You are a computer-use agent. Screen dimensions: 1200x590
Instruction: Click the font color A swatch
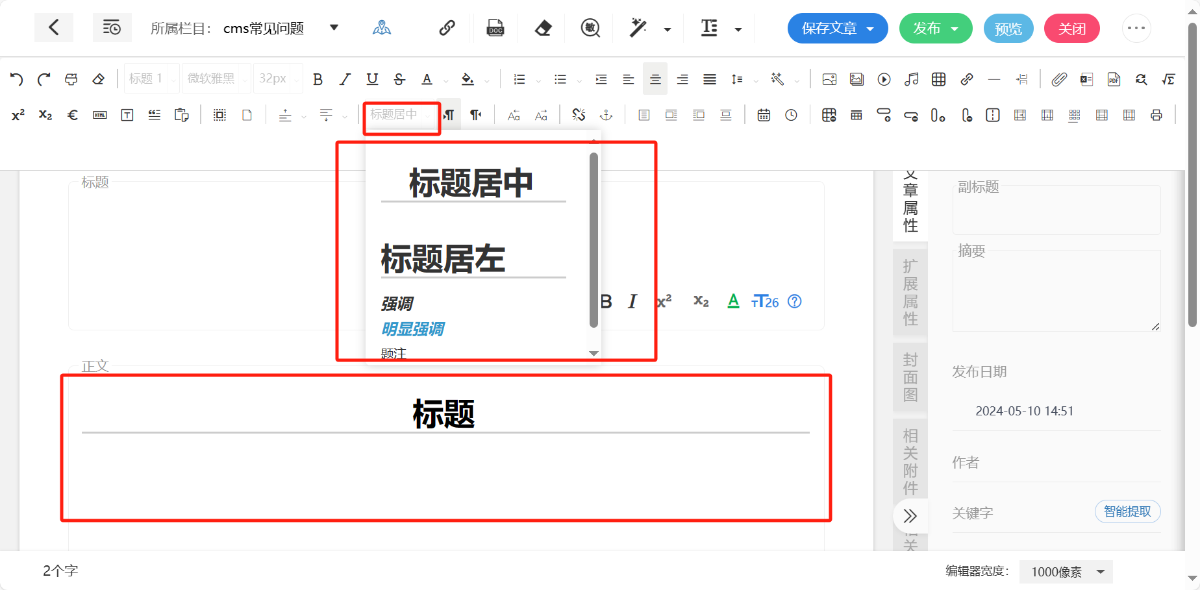coord(427,79)
